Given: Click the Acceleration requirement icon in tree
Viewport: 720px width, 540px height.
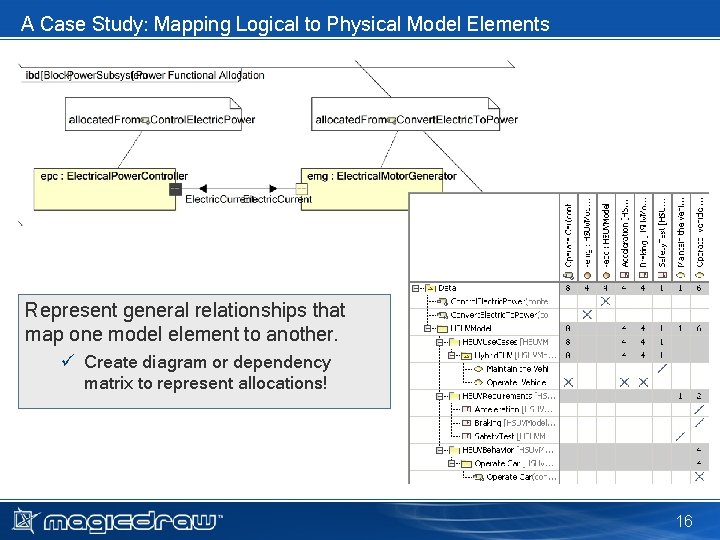Looking at the screenshot, I should click(467, 409).
